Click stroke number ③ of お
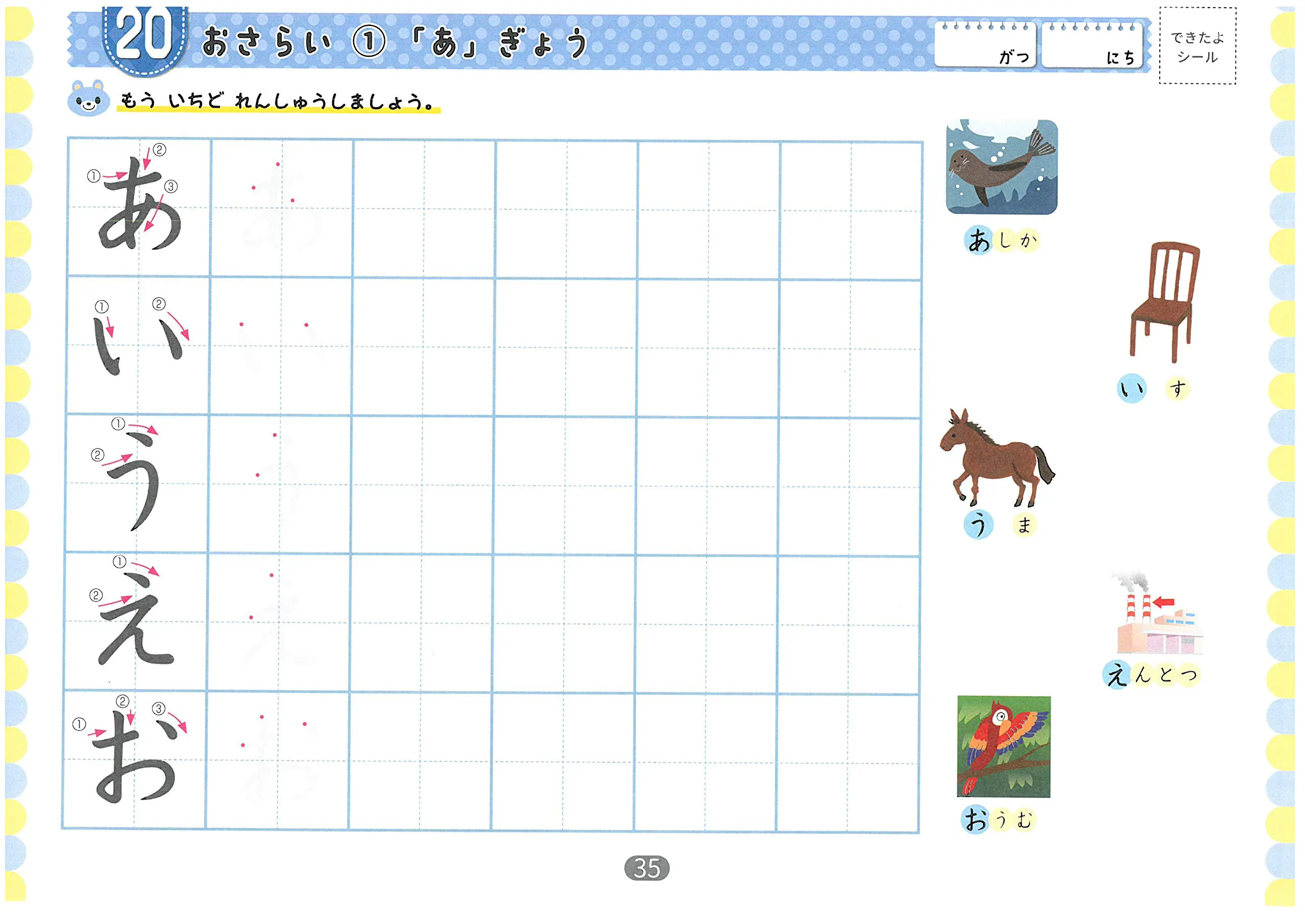Viewport: 1305px width, 924px height. click(159, 708)
